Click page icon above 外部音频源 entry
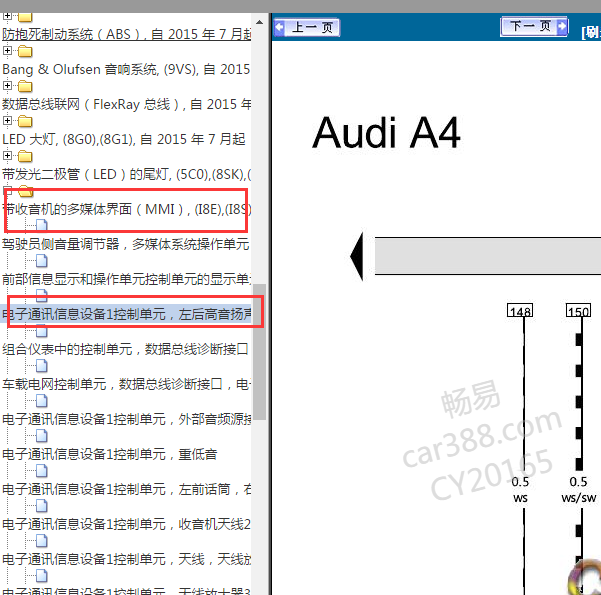Image resolution: width=601 pixels, height=595 pixels. coord(42,401)
